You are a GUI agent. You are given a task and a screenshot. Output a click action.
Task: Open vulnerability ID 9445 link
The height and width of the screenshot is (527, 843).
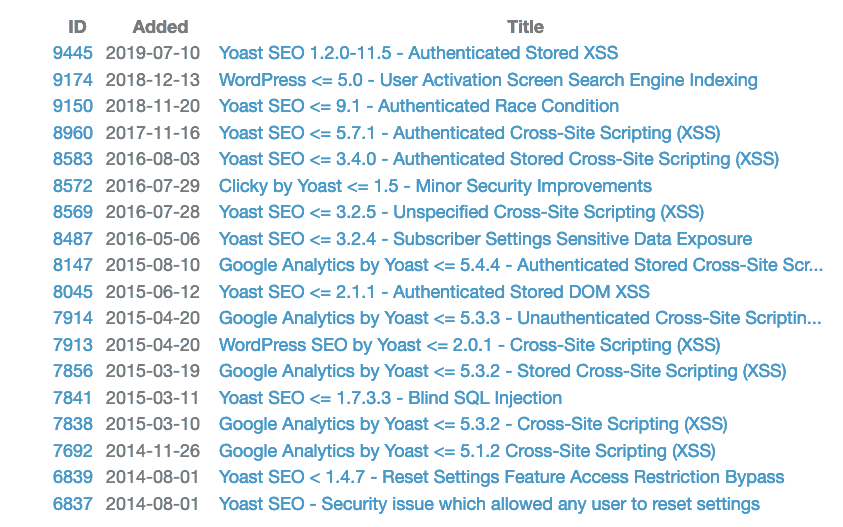(x=73, y=53)
